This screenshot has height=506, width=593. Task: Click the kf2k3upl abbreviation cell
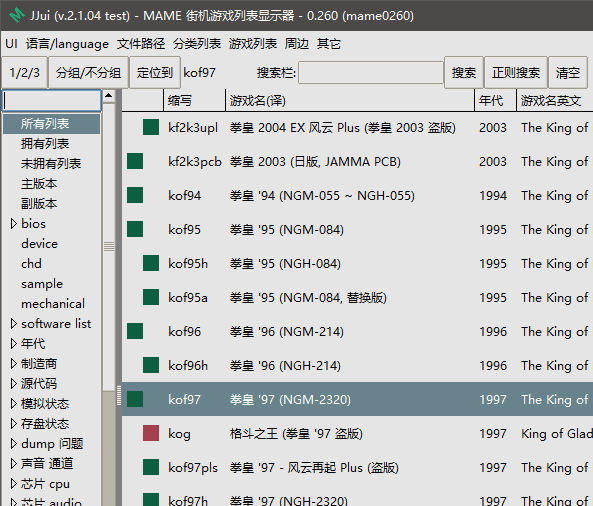(x=193, y=128)
